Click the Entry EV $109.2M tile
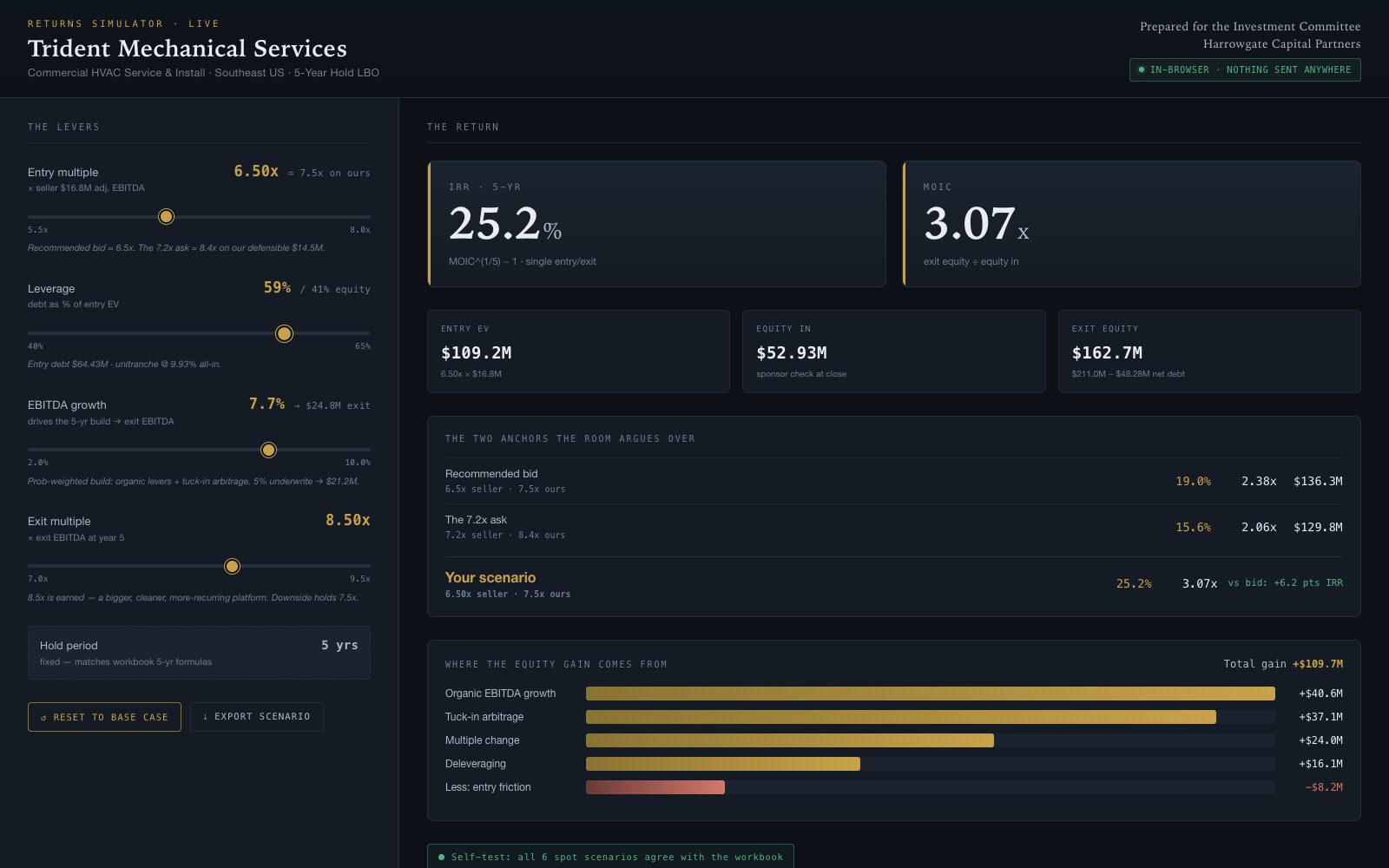This screenshot has height=868, width=1389. pos(578,352)
